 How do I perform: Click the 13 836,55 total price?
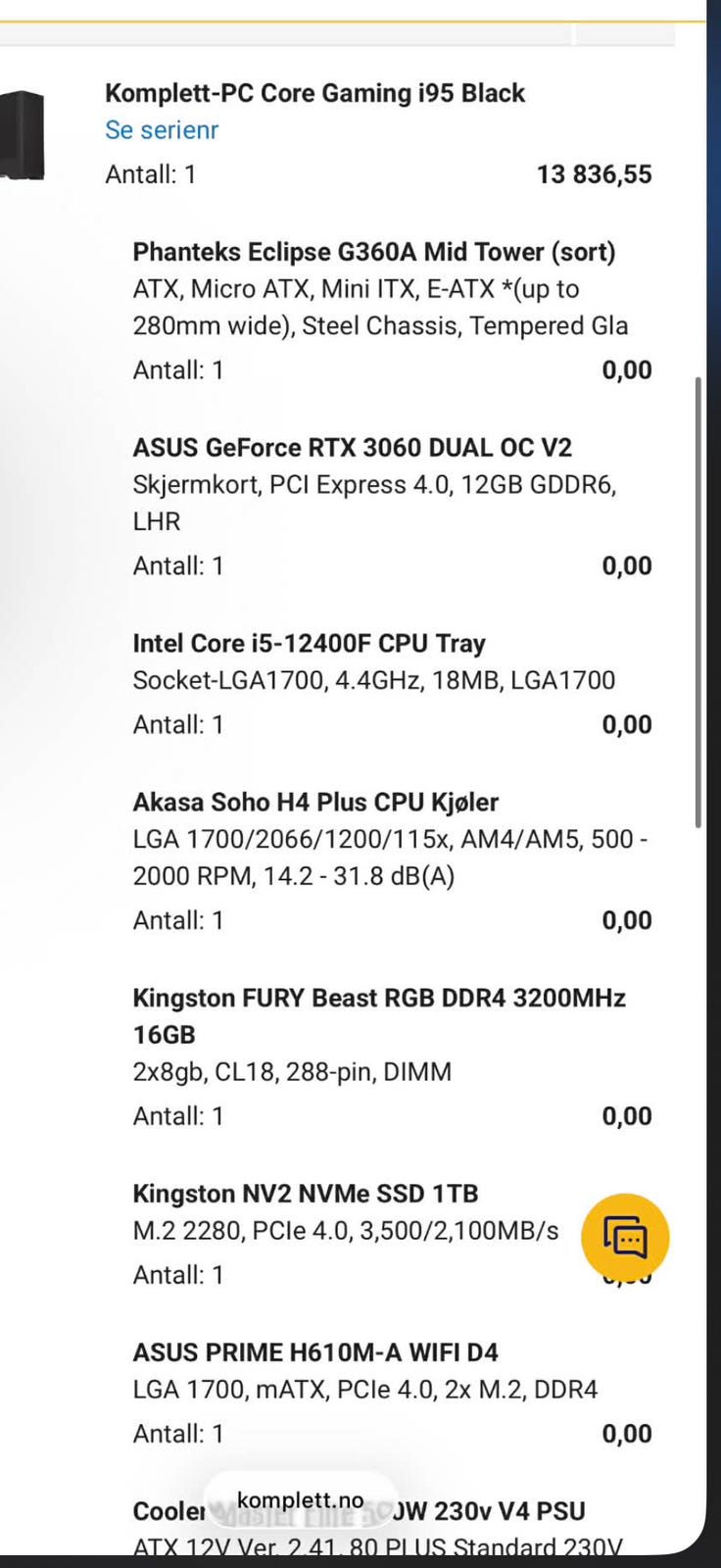point(594,174)
